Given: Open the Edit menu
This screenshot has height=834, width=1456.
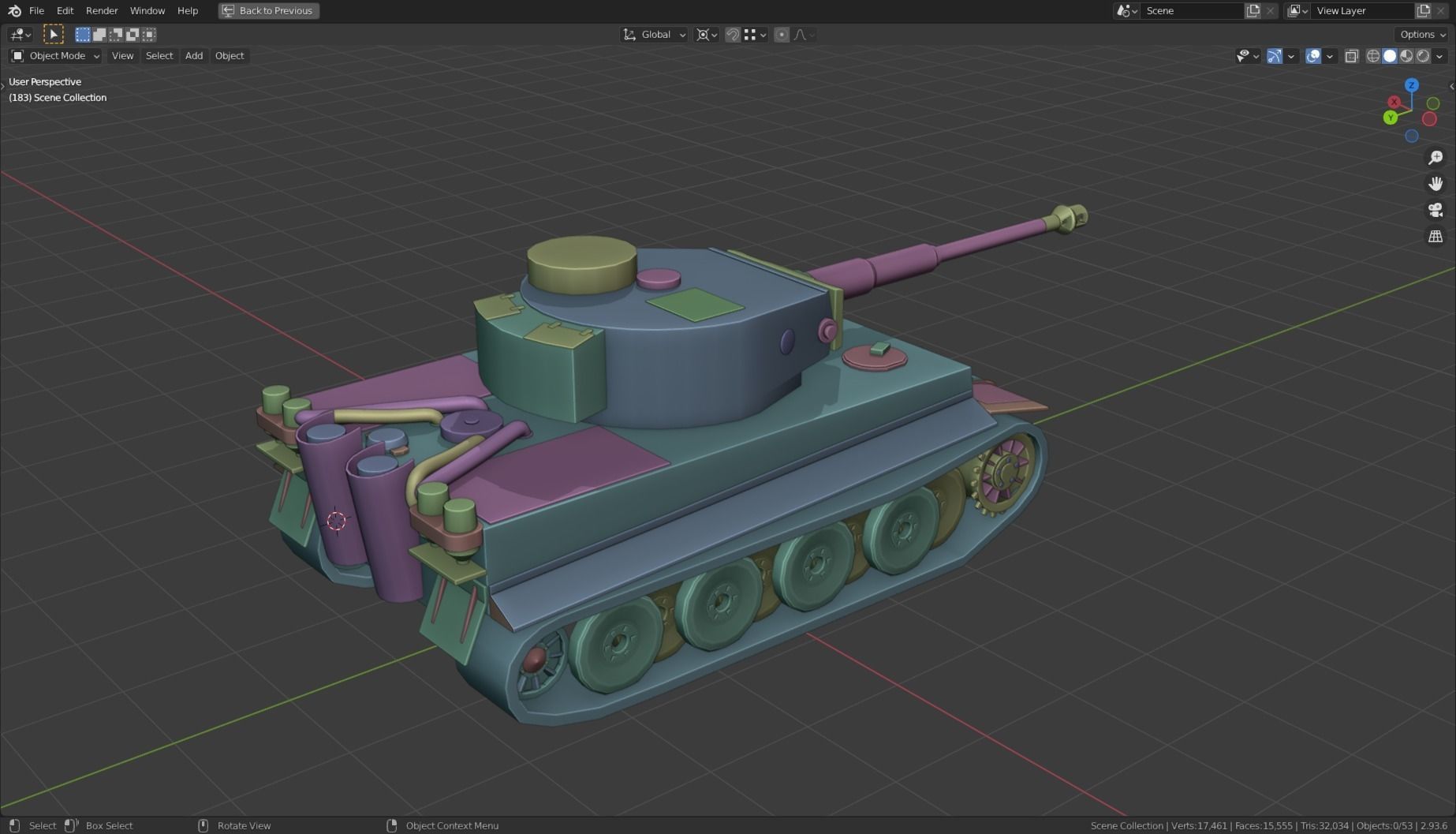Looking at the screenshot, I should pos(65,11).
